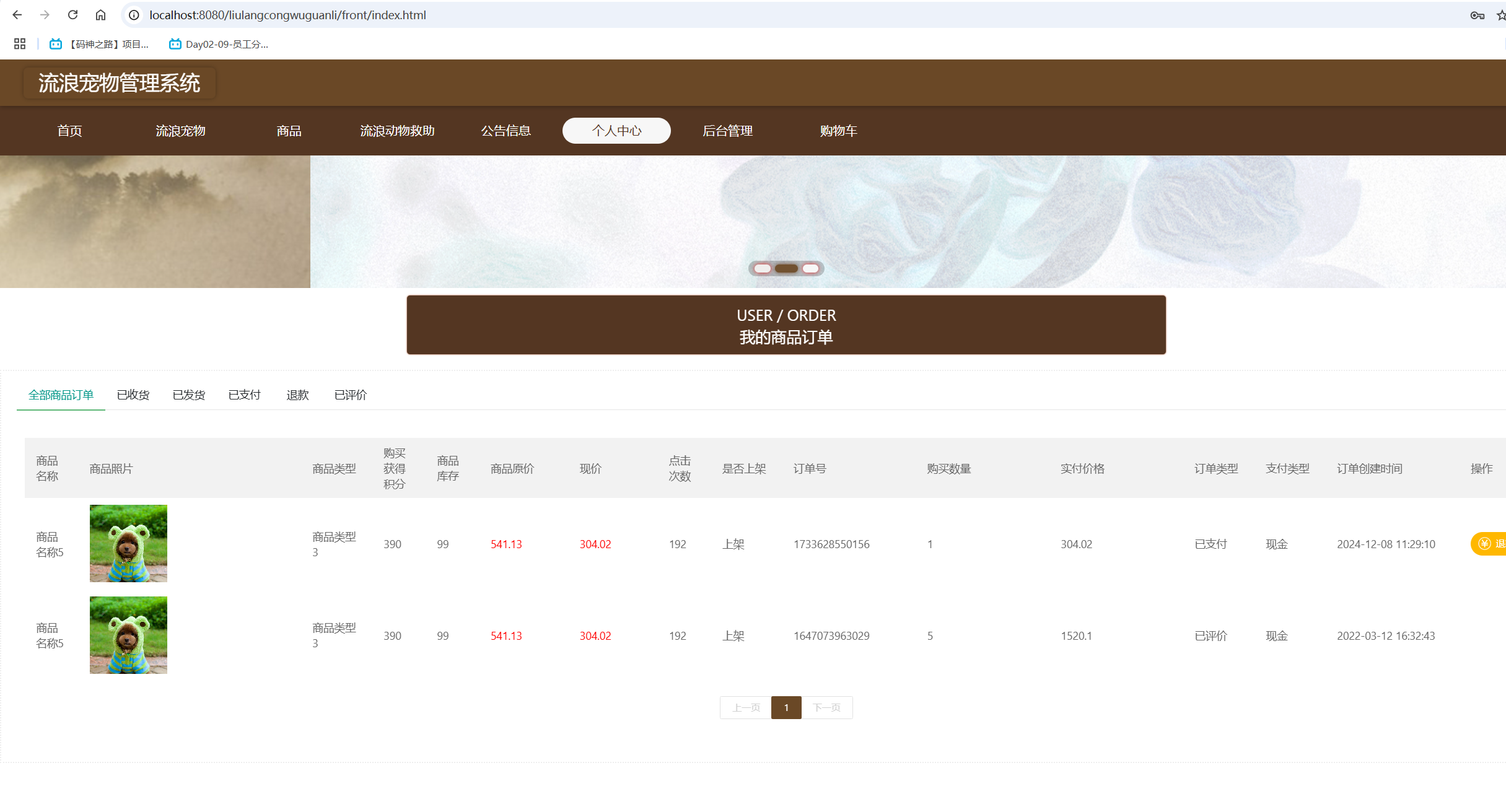Click the browser home icon
The width and height of the screenshot is (1506, 812).
(100, 15)
